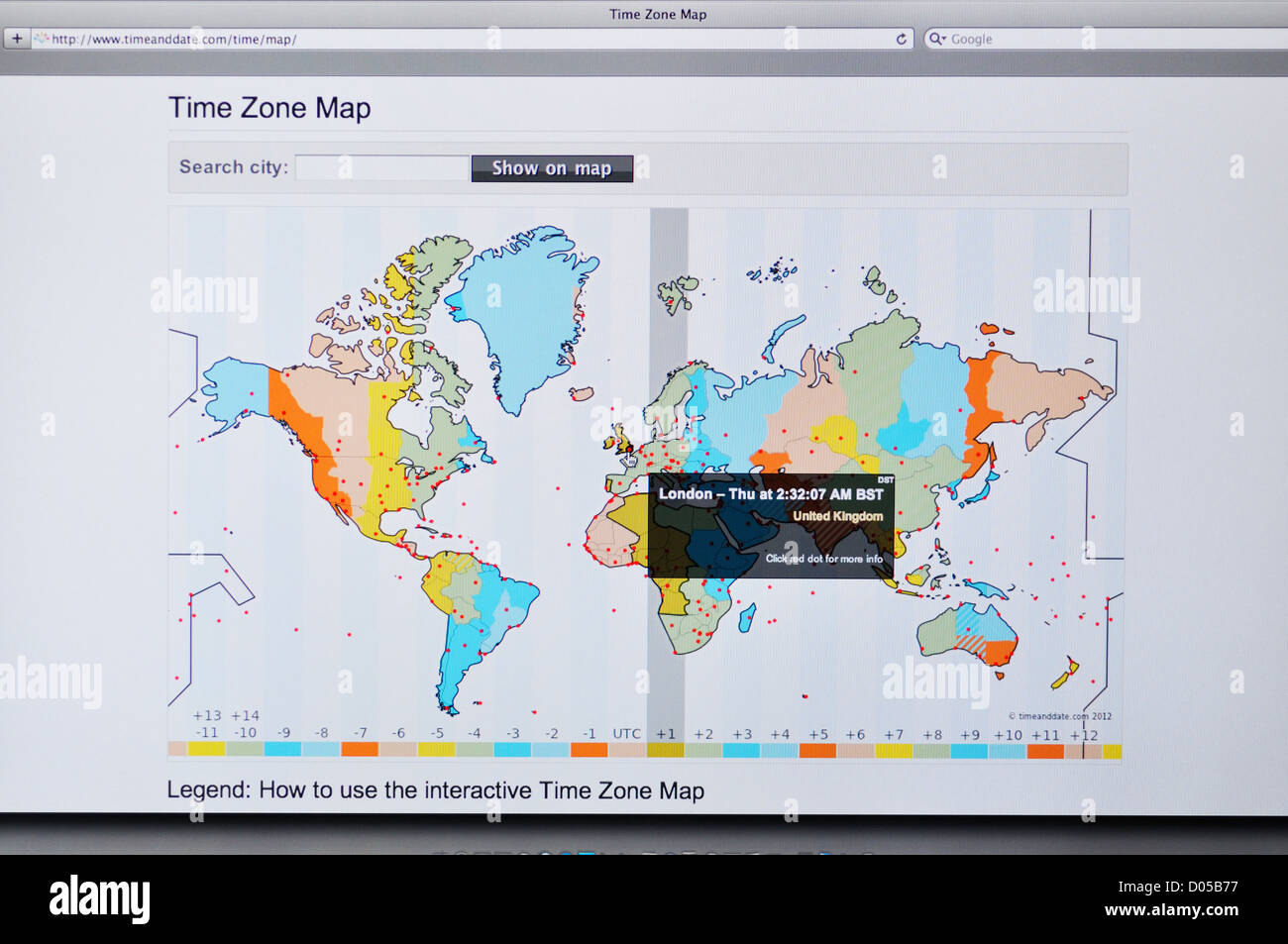Click the Show on map button
1288x944 pixels.
[x=552, y=167]
